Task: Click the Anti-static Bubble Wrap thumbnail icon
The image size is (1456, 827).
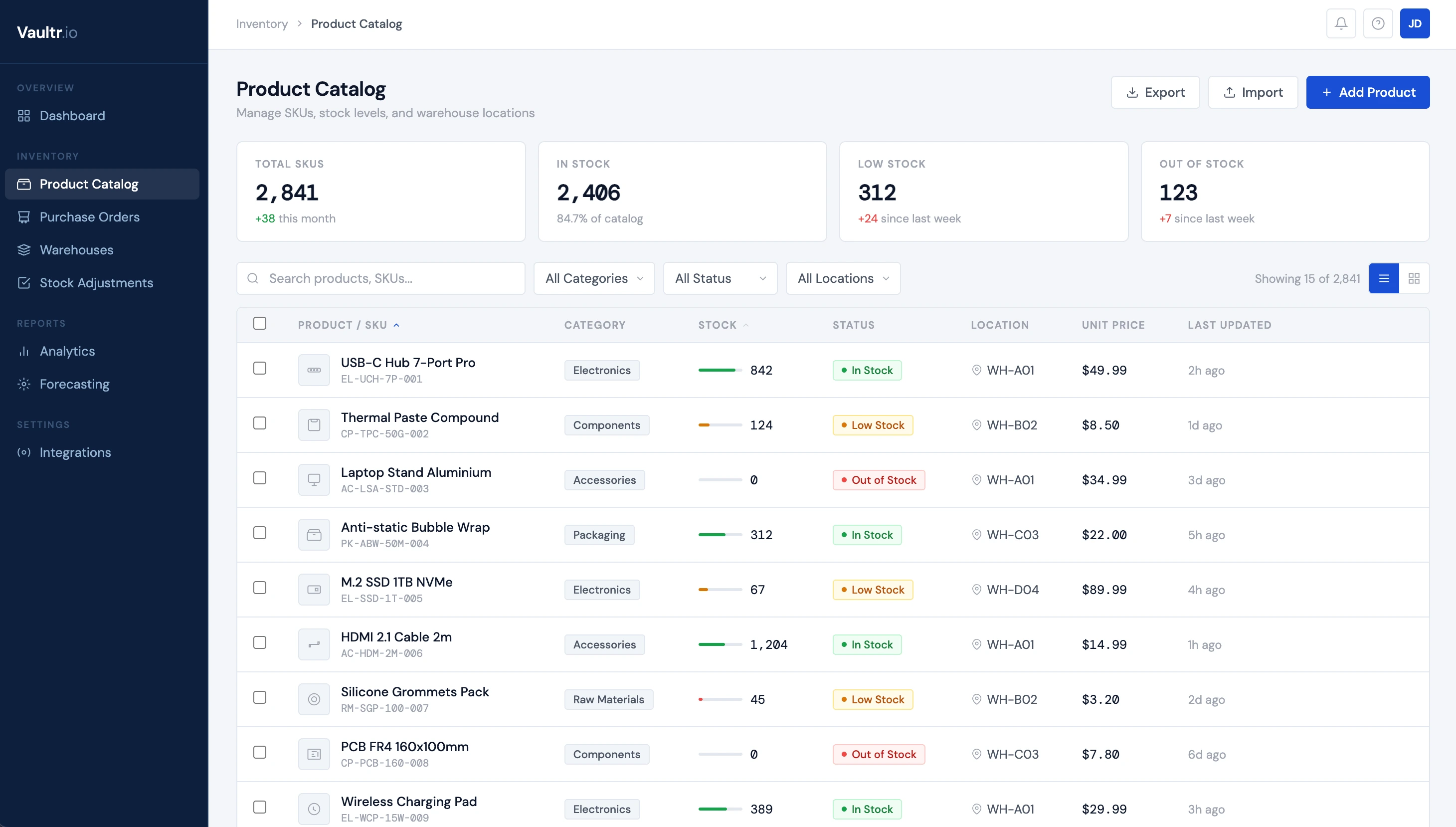Action: point(314,535)
